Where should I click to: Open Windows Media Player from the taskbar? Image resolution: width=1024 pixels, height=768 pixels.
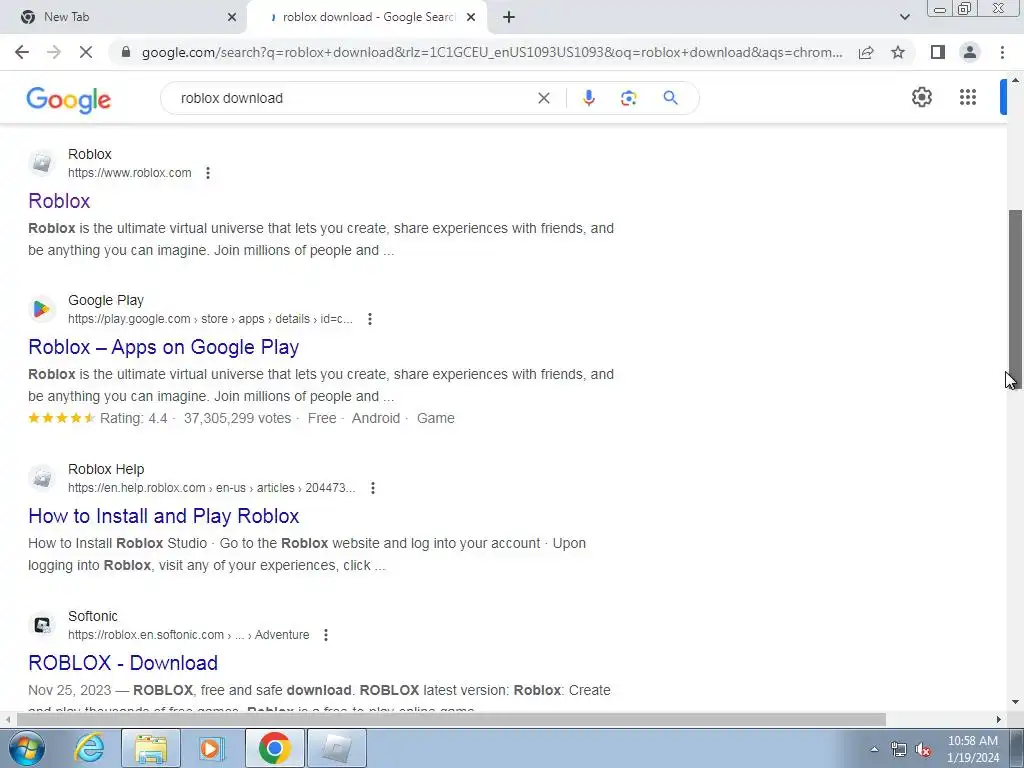pos(211,748)
